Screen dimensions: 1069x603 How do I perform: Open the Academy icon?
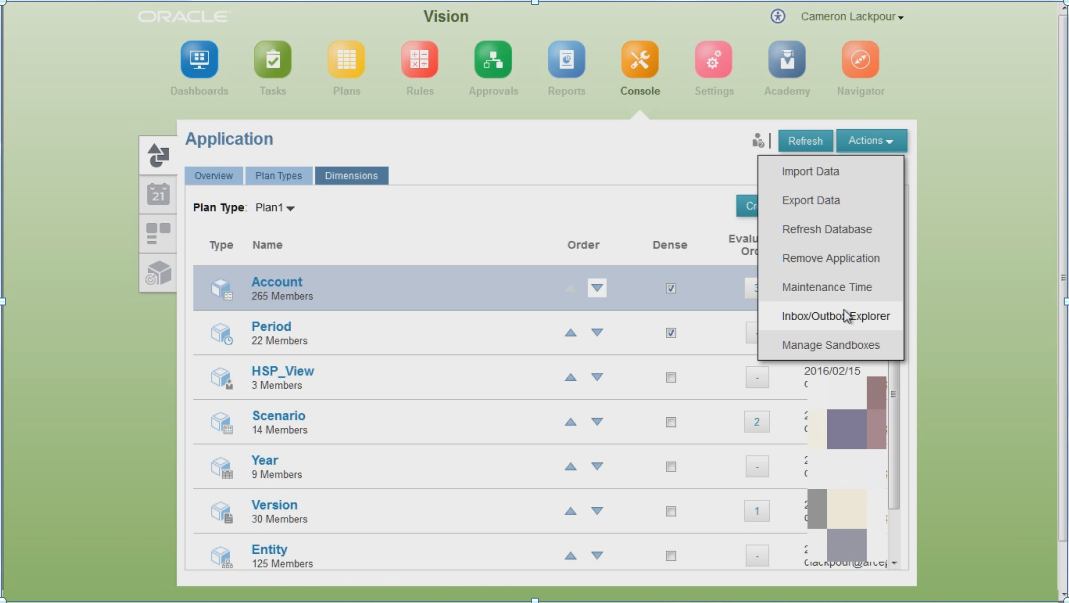click(x=787, y=59)
